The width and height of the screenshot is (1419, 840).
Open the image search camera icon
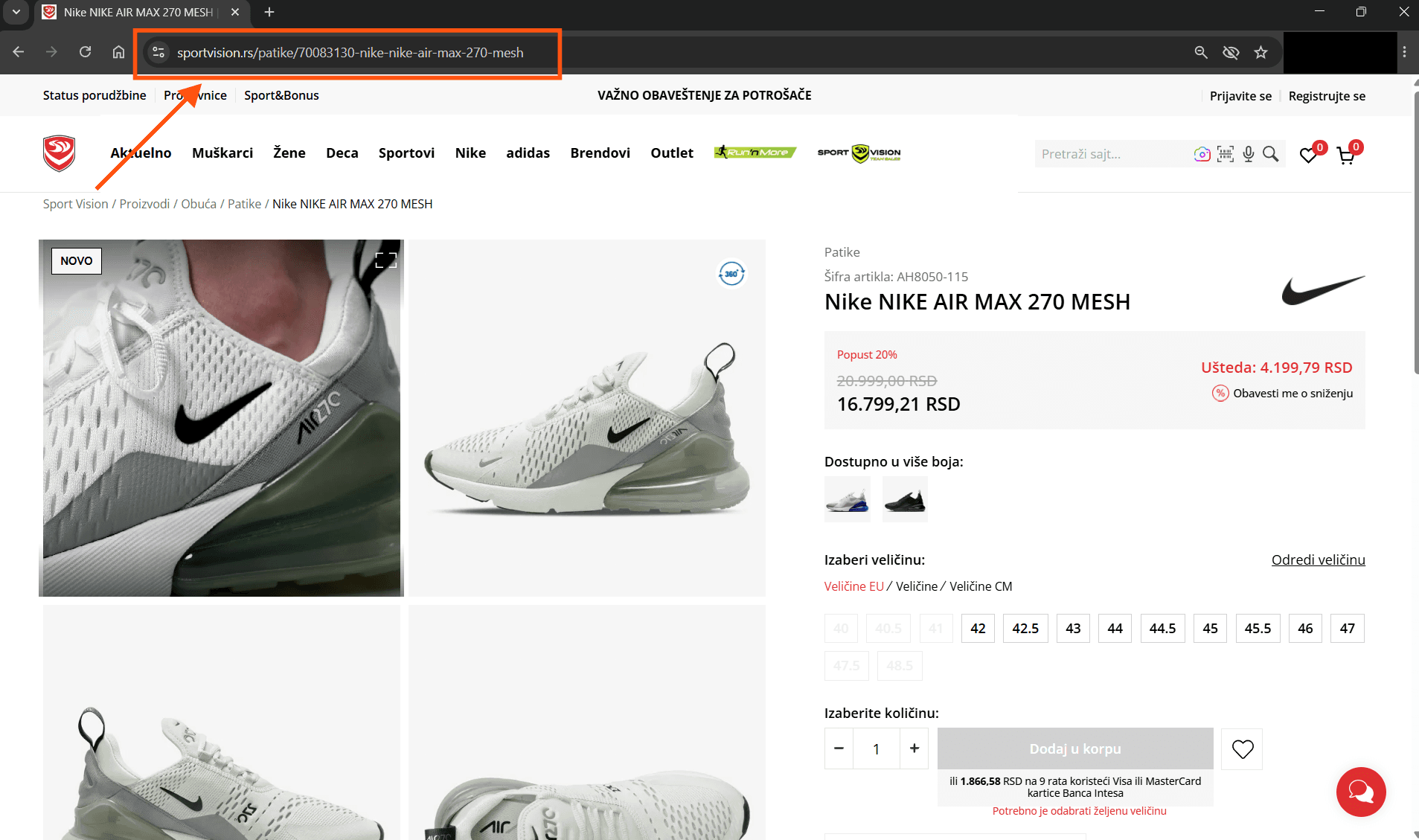(x=1202, y=154)
